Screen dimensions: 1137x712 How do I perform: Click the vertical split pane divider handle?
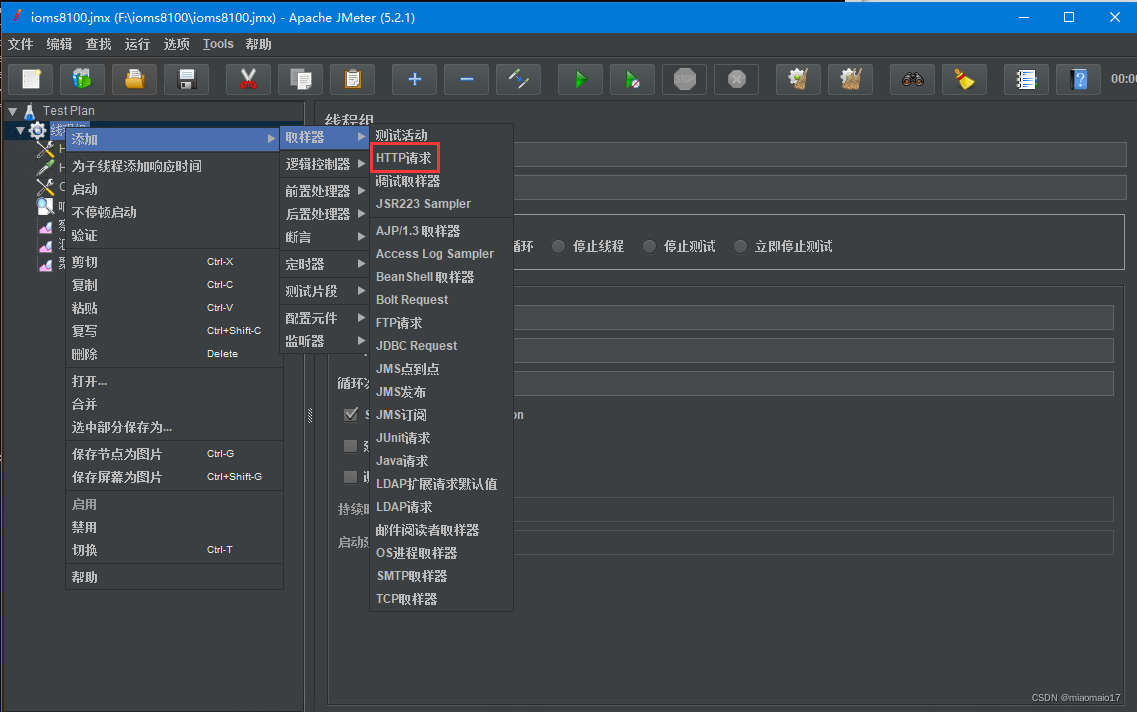click(310, 415)
